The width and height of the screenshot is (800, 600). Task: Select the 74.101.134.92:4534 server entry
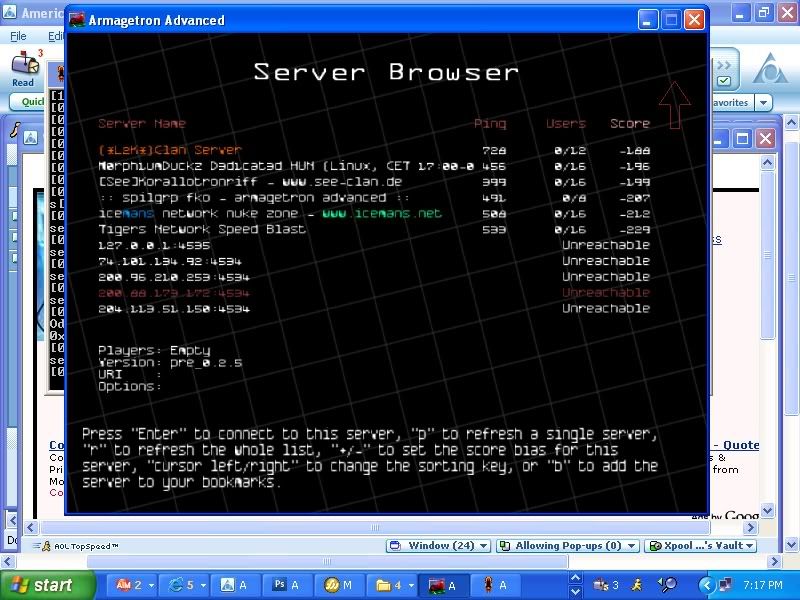pyautogui.click(x=374, y=261)
